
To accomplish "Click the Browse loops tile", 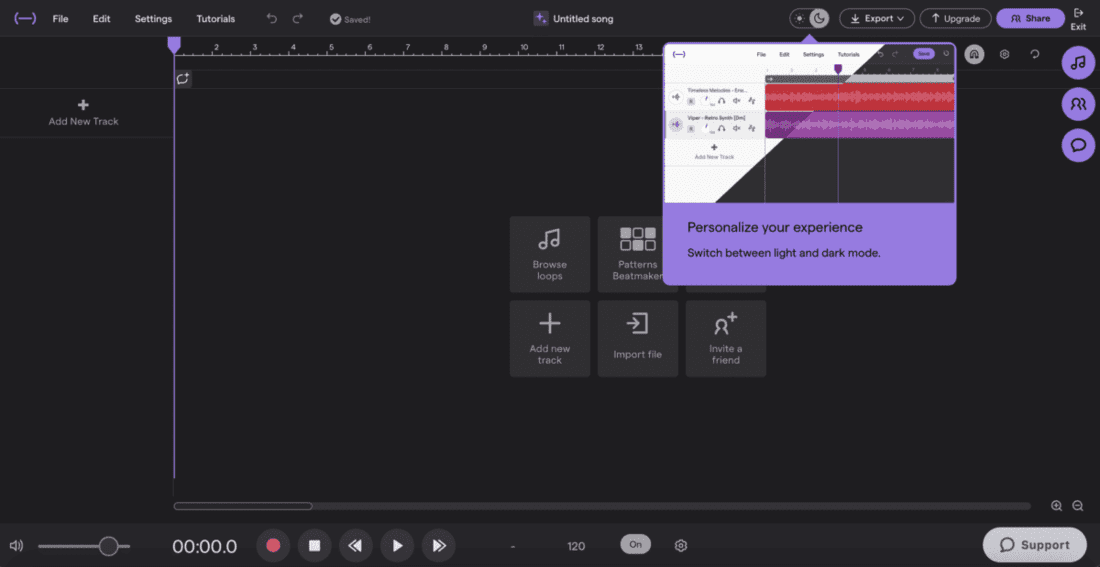I will (x=549, y=254).
